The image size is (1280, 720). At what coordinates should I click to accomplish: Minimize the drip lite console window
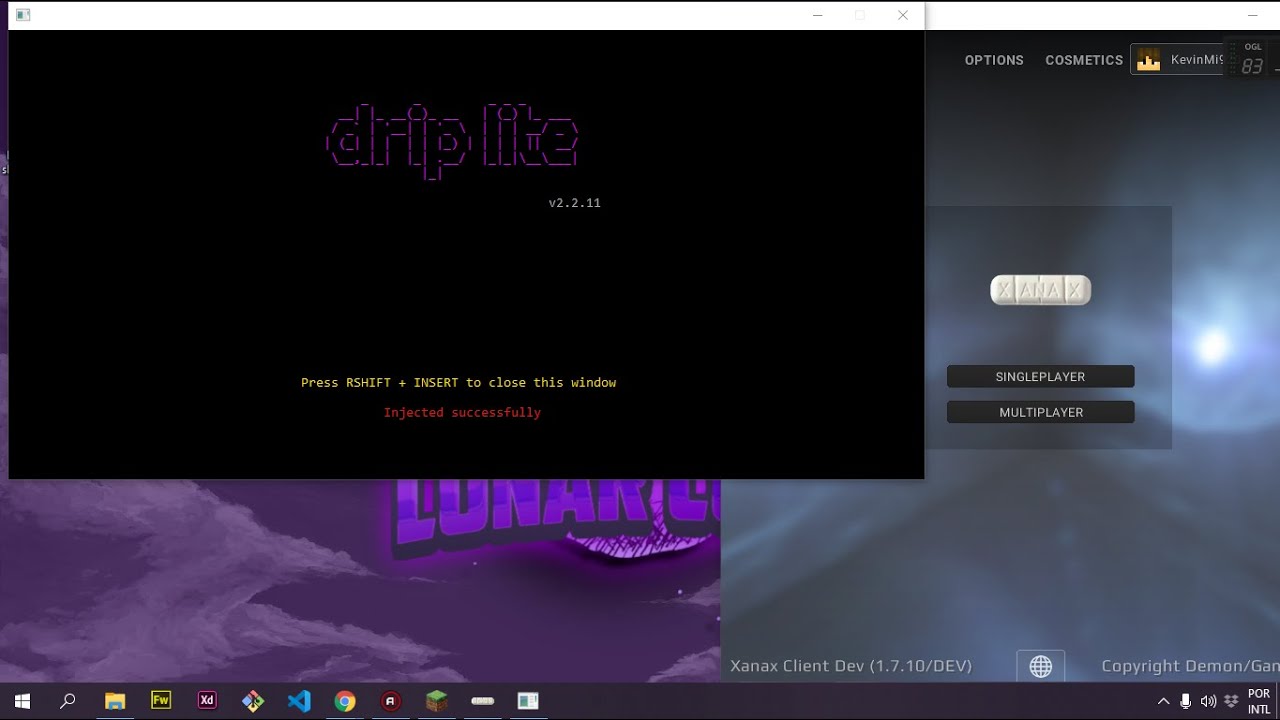818,15
